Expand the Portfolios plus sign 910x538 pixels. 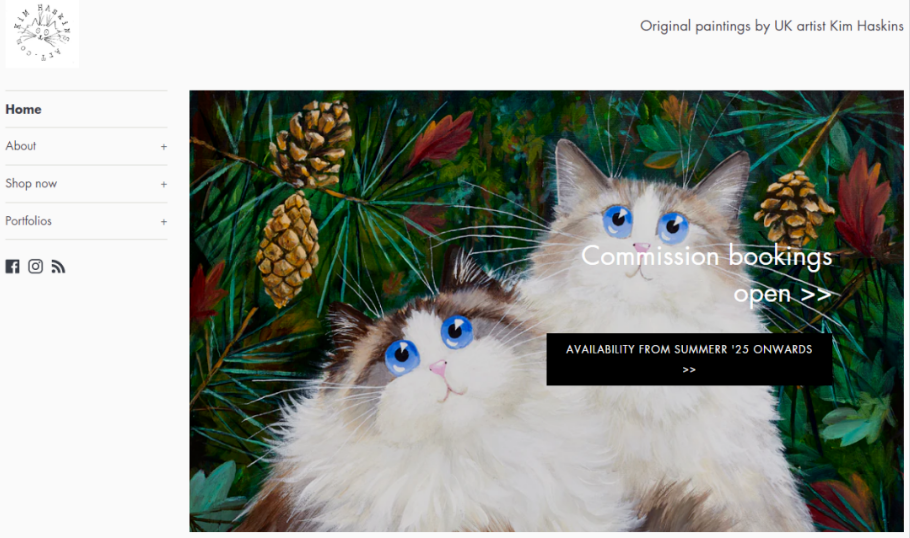(x=164, y=222)
